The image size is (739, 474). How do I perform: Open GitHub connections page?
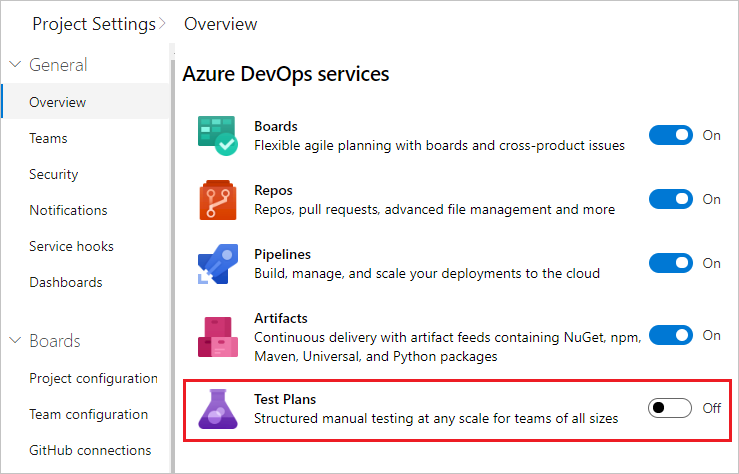click(x=90, y=450)
